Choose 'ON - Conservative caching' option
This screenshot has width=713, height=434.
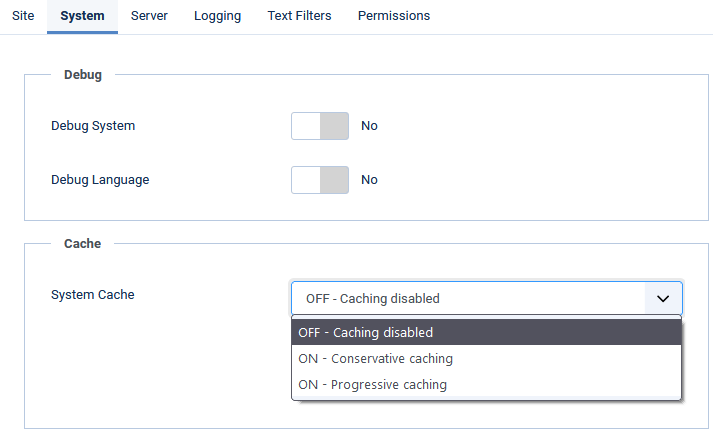[x=375, y=359]
